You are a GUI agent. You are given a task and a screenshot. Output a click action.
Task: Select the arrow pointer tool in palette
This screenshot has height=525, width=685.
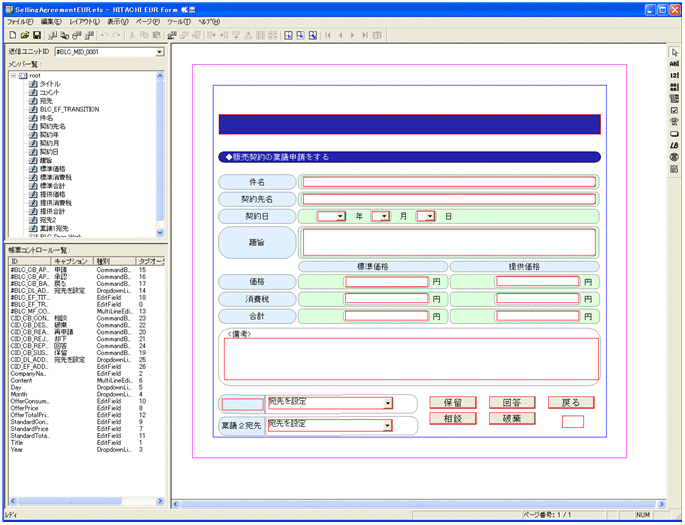pos(675,51)
